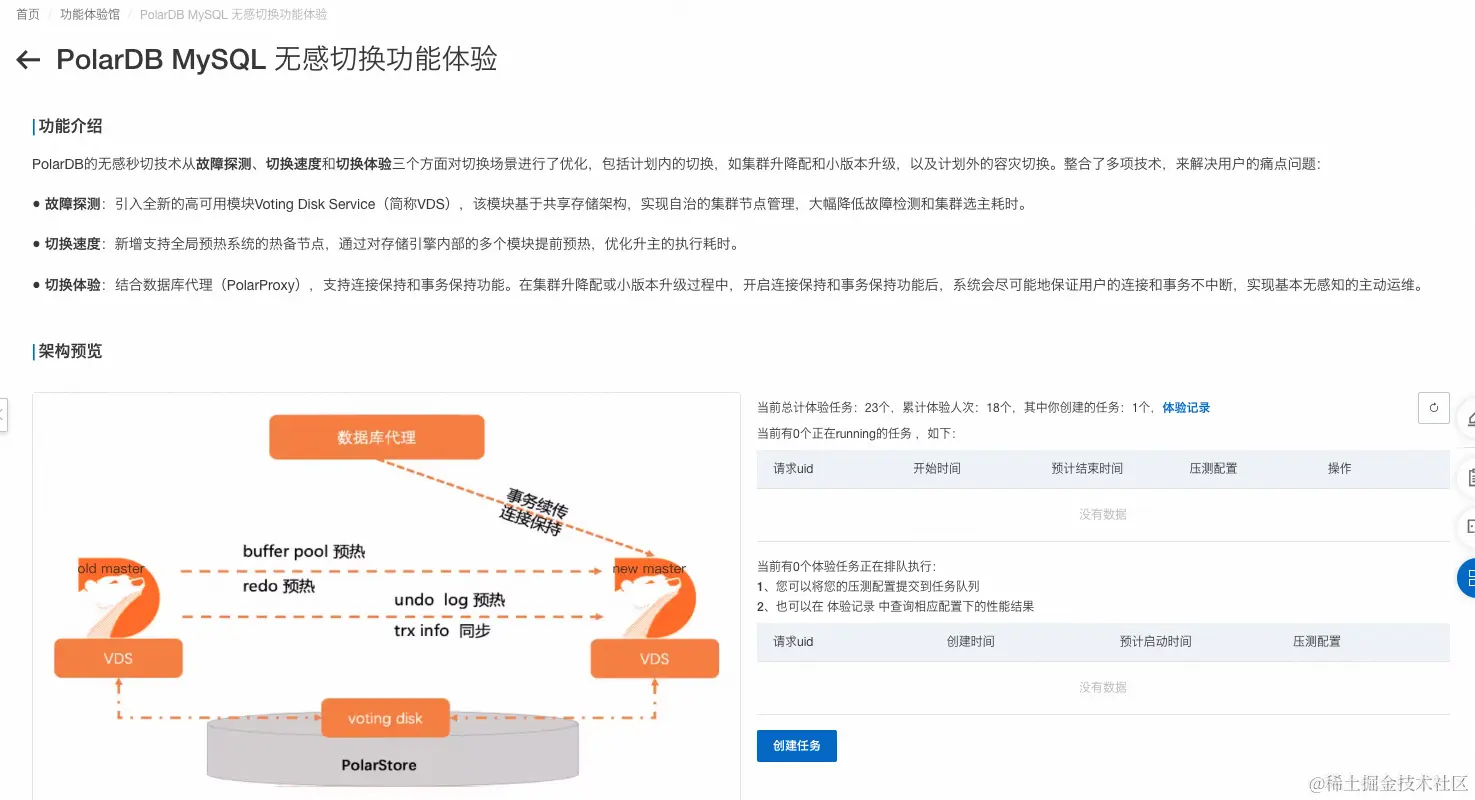The image size is (1475, 800).
Task: Click the 切换速度 bullet heading
Action: [73, 243]
